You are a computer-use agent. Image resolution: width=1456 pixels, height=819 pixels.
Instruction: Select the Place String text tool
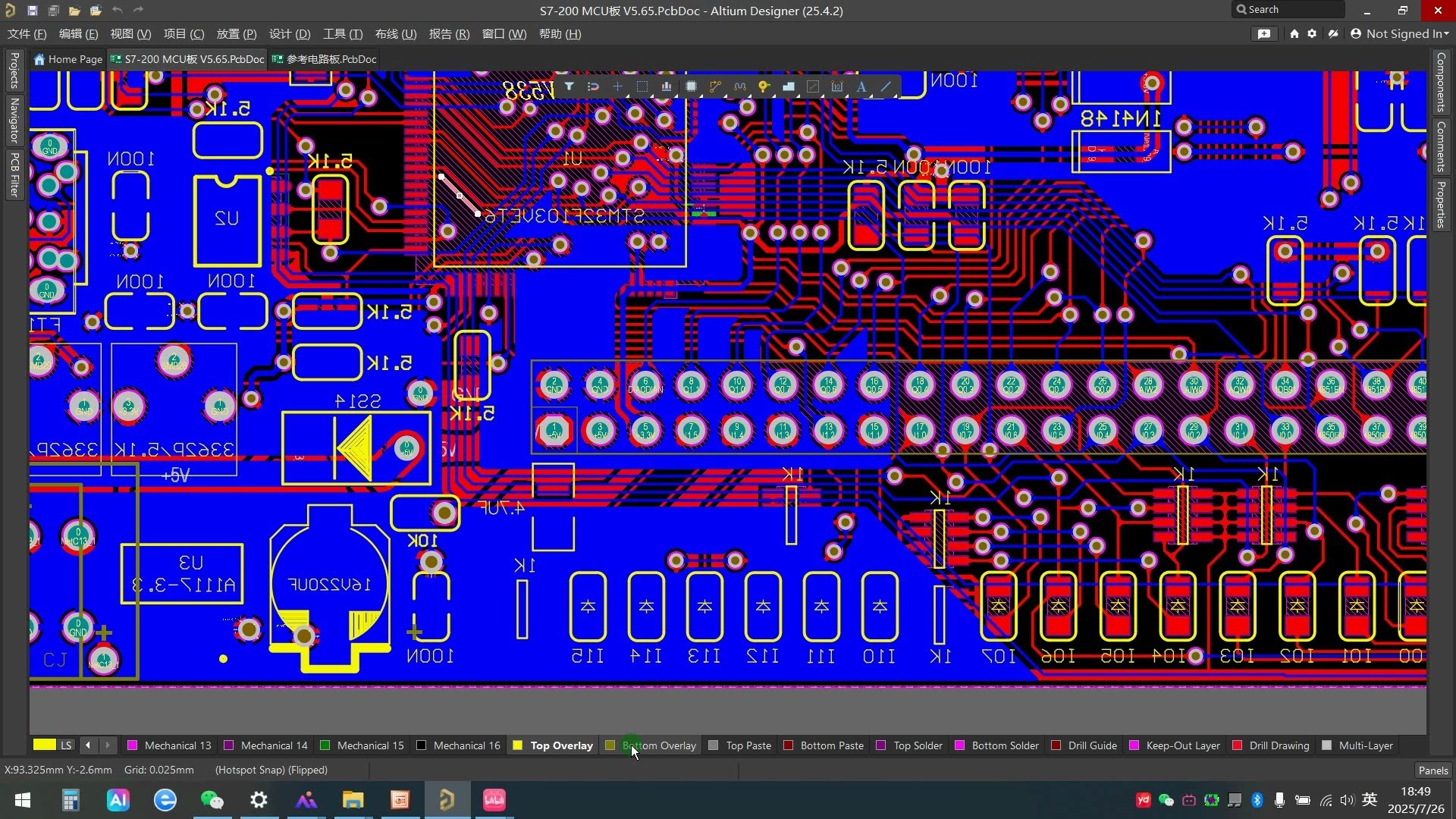pyautogui.click(x=861, y=86)
